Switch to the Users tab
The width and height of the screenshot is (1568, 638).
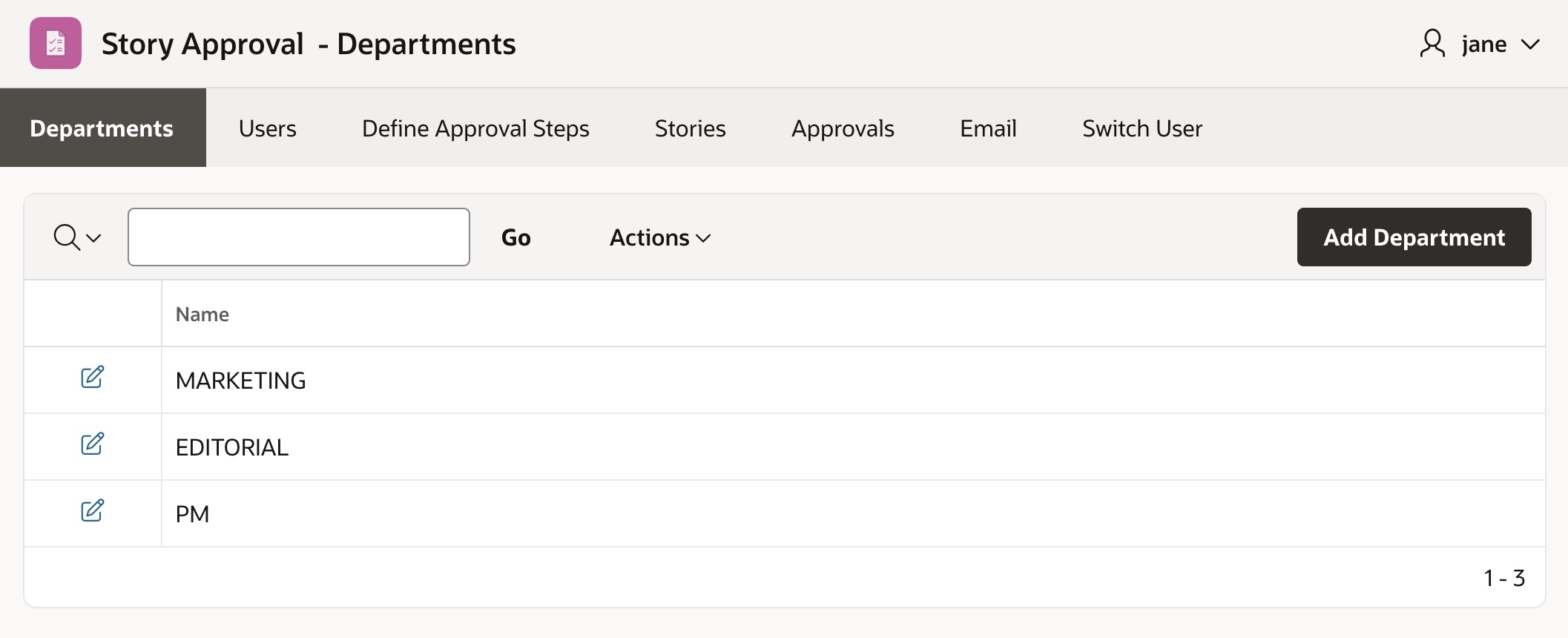[x=267, y=128]
